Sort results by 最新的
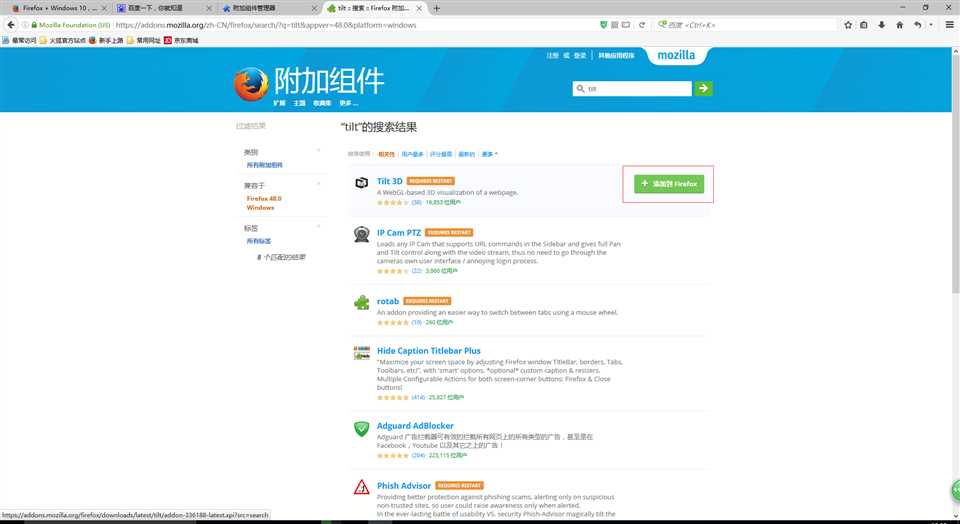Screen dimensions: 960x524 tap(467, 154)
